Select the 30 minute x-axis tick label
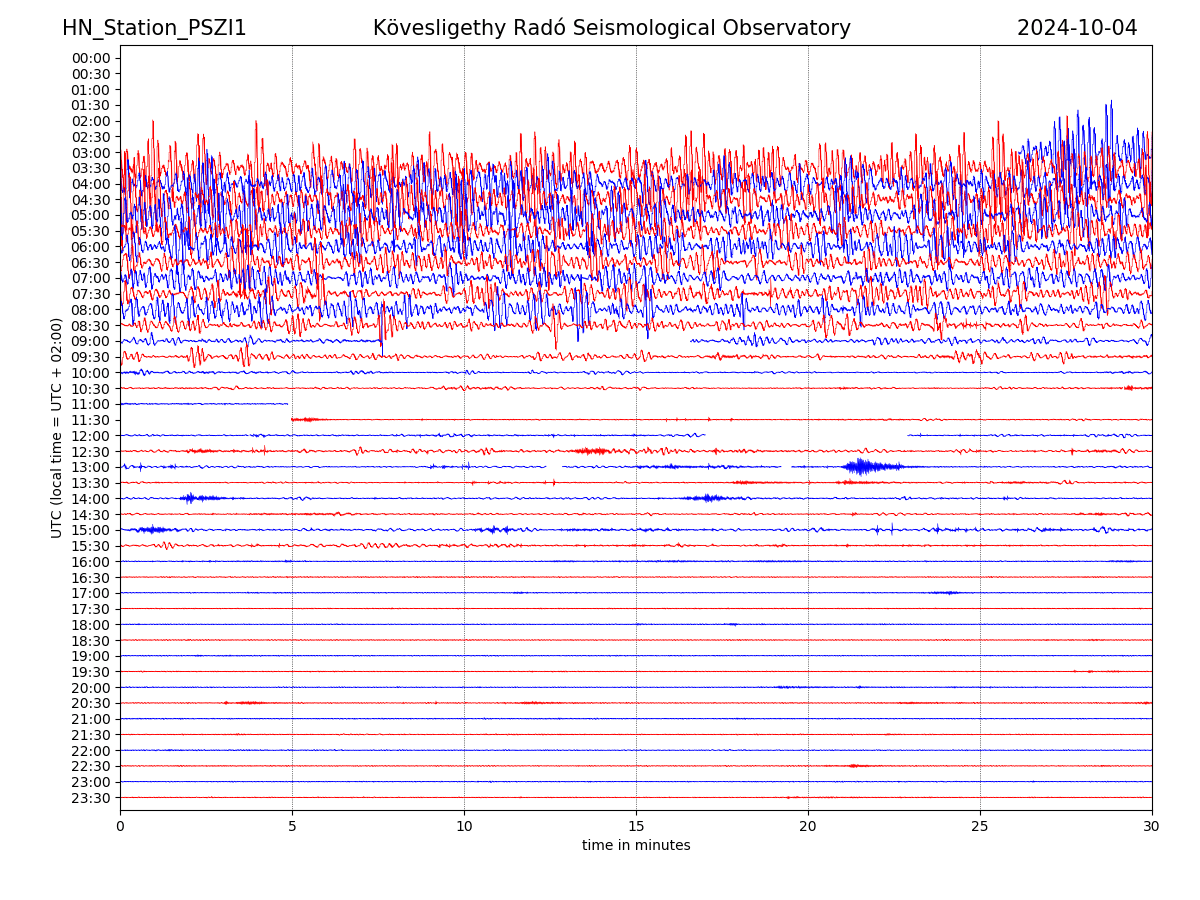 coord(1151,827)
